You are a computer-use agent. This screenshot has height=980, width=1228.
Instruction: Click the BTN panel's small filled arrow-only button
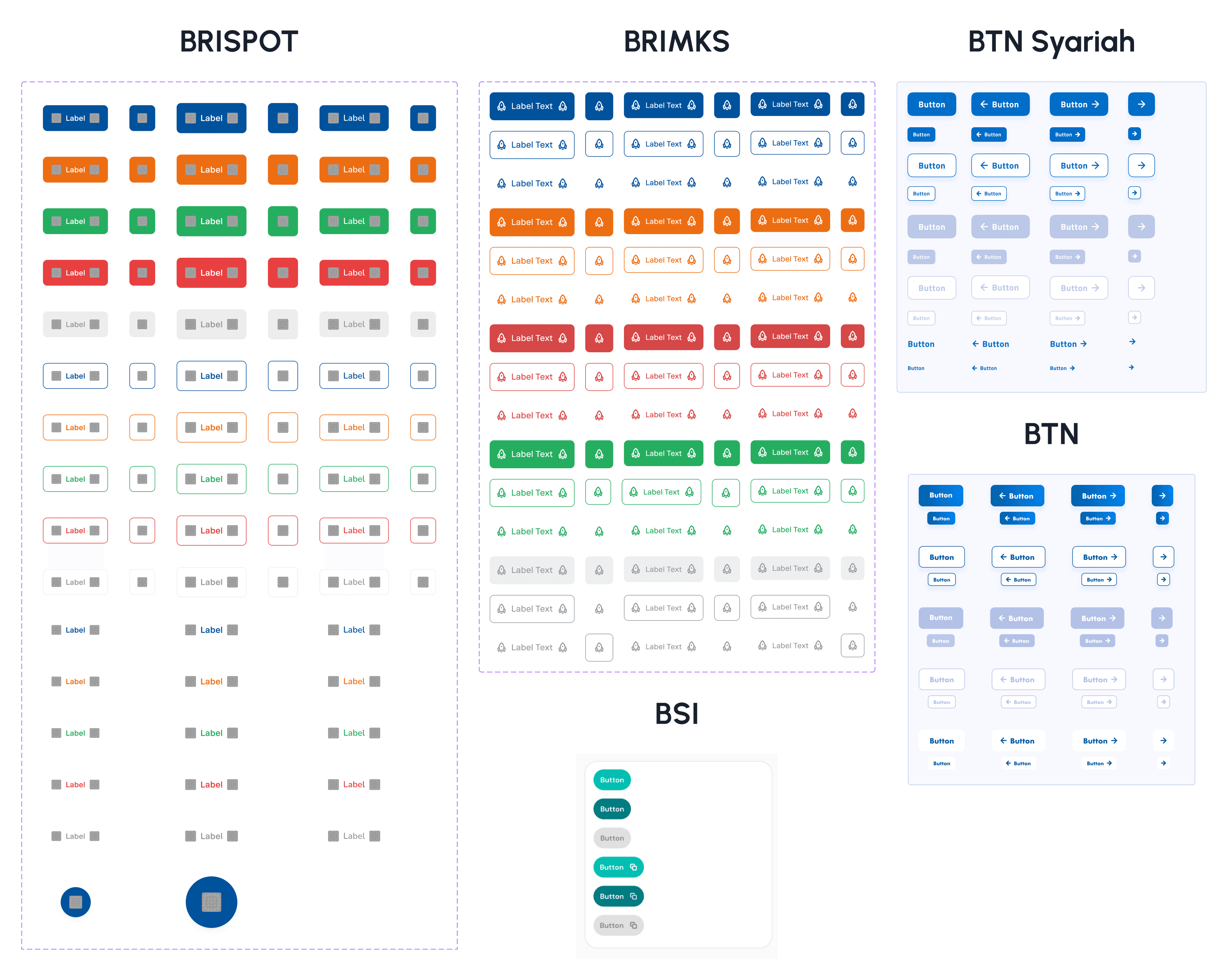click(1162, 518)
